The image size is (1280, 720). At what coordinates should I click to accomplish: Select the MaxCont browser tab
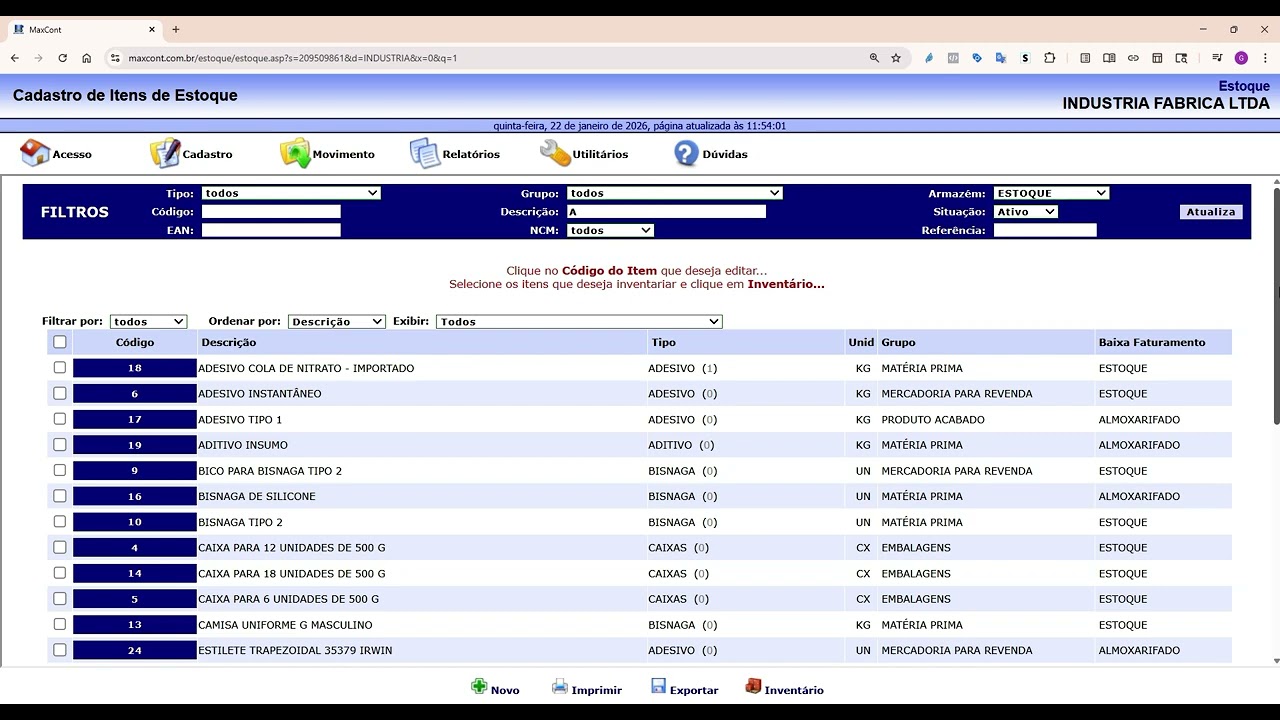85,29
